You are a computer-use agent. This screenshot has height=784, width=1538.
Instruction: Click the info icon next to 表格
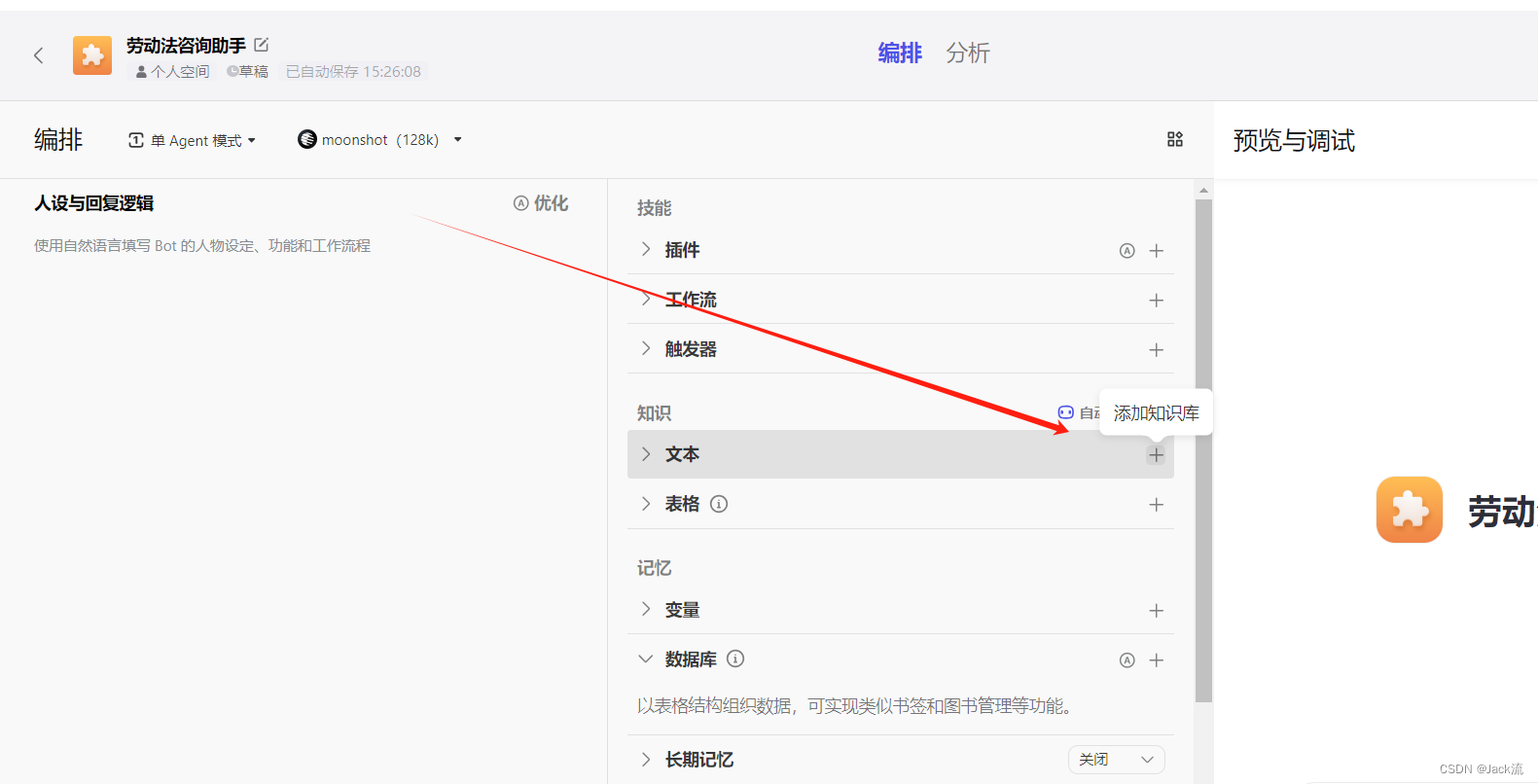pyautogui.click(x=719, y=504)
